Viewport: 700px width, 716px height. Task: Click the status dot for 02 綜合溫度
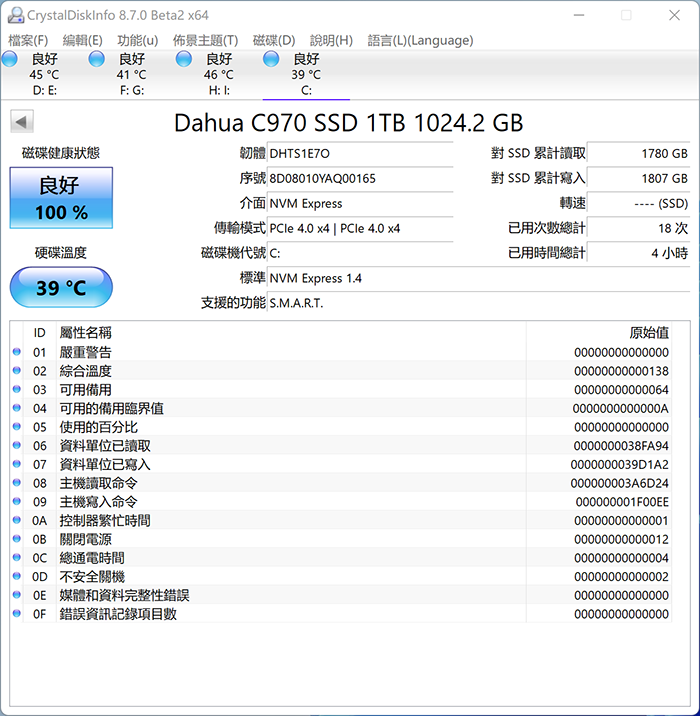point(17,370)
